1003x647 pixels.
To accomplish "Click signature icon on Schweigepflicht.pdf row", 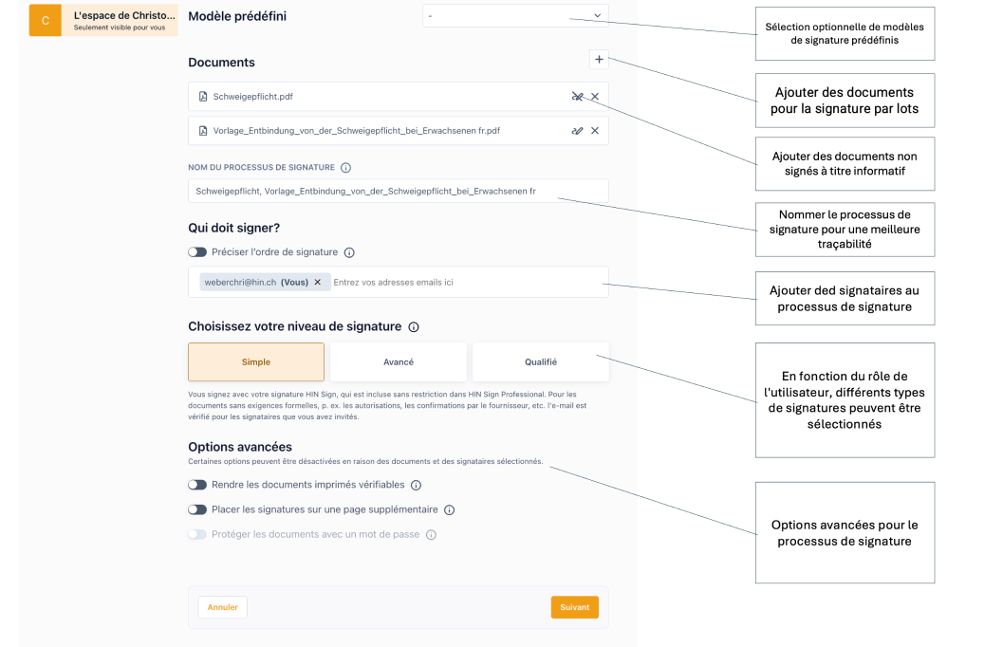I will coord(577,97).
